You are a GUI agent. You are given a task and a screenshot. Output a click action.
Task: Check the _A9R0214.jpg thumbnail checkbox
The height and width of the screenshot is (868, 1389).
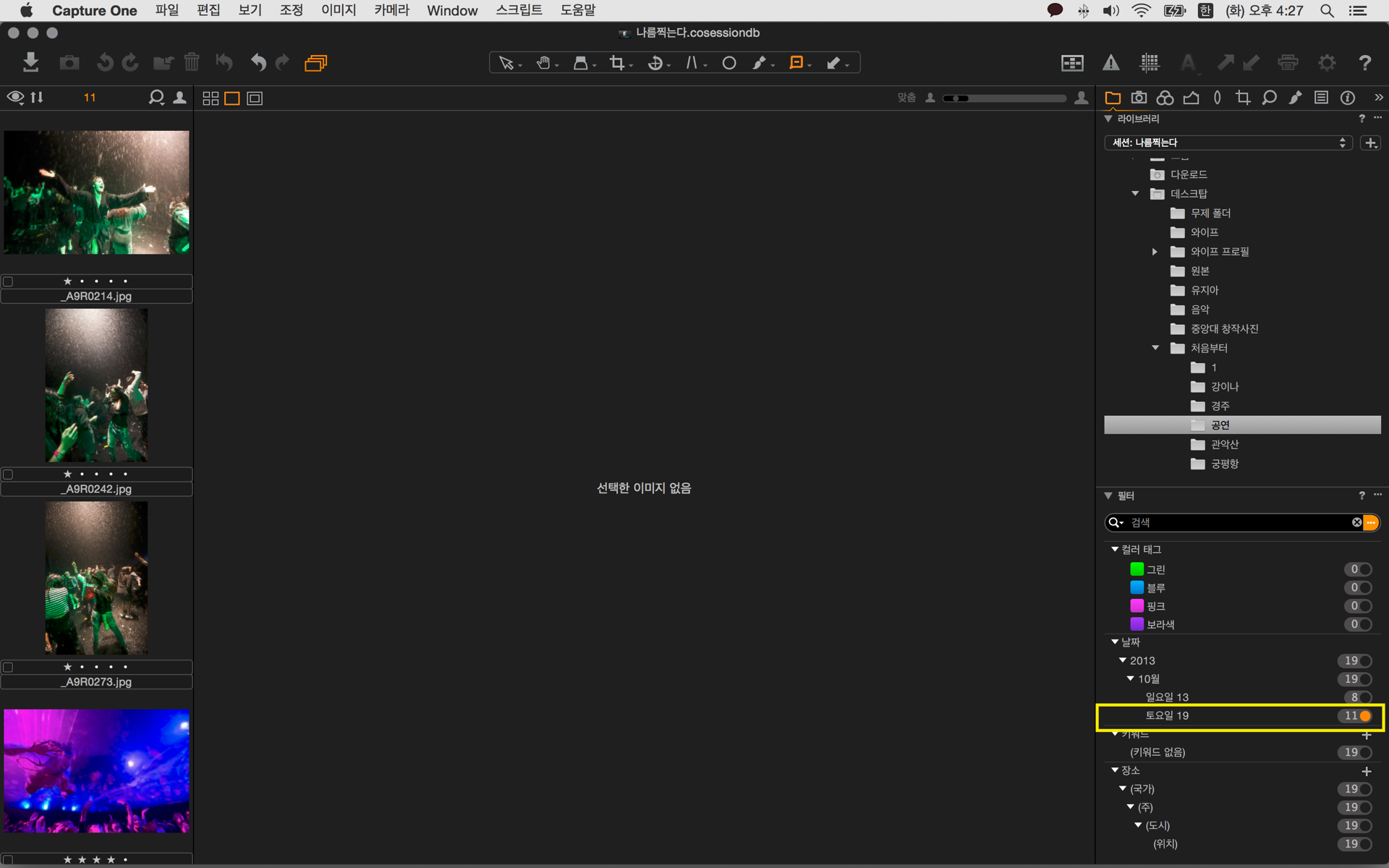[x=8, y=281]
